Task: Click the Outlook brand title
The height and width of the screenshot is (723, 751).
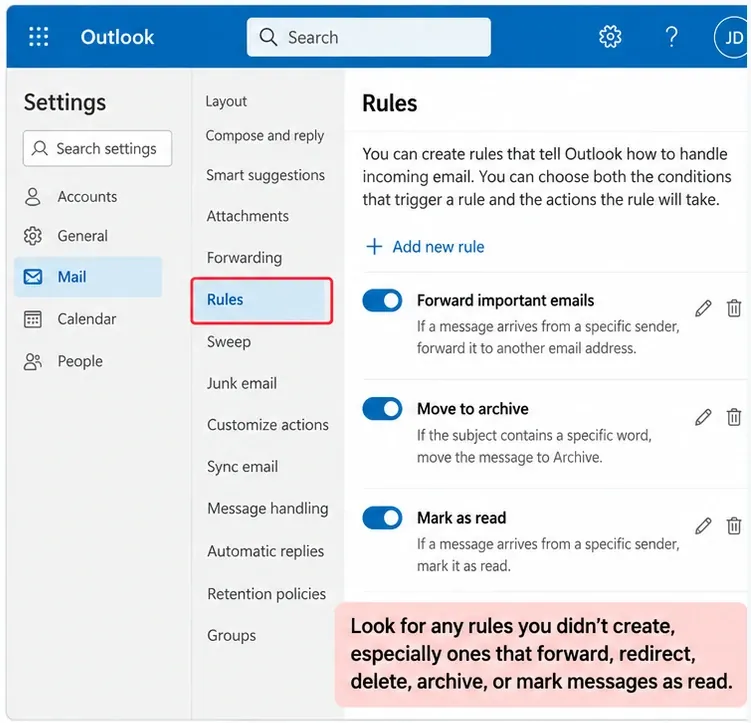Action: pos(117,37)
